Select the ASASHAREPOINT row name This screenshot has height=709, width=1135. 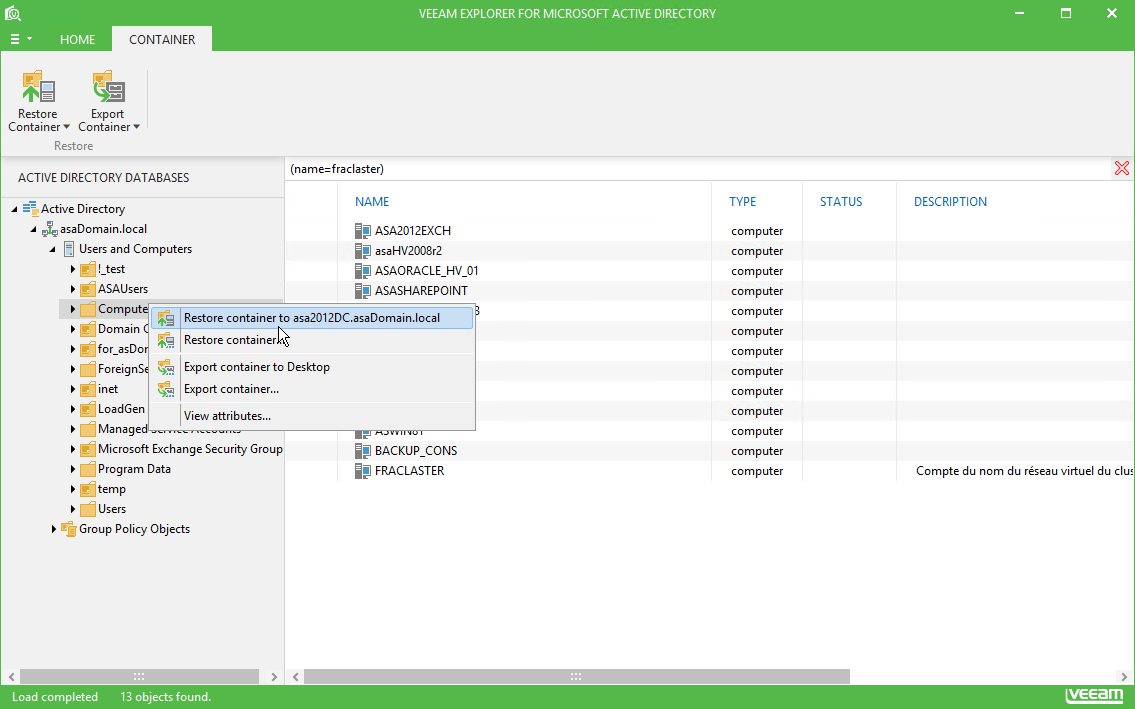(421, 290)
